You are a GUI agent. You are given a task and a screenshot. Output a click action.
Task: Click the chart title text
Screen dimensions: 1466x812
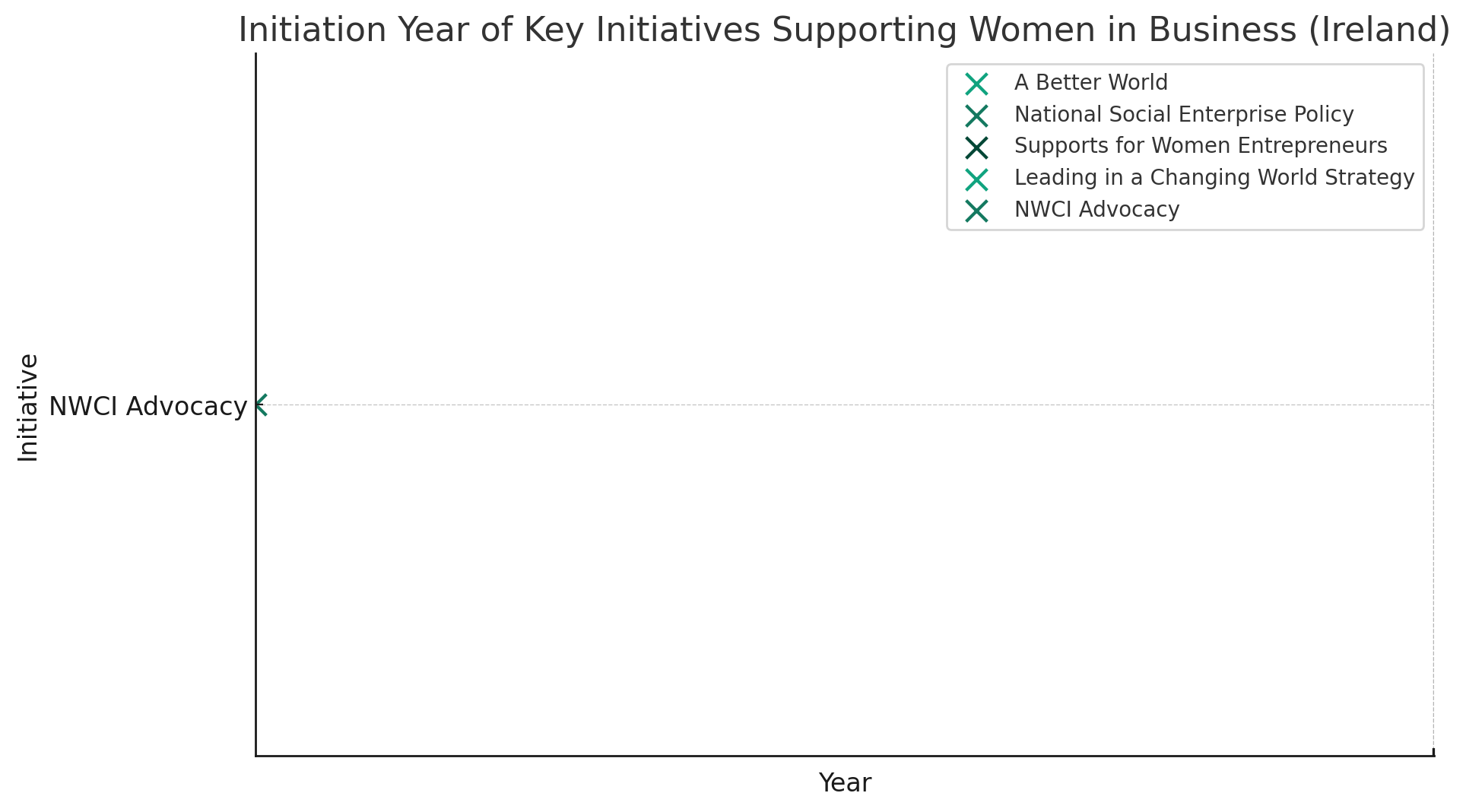click(x=844, y=30)
